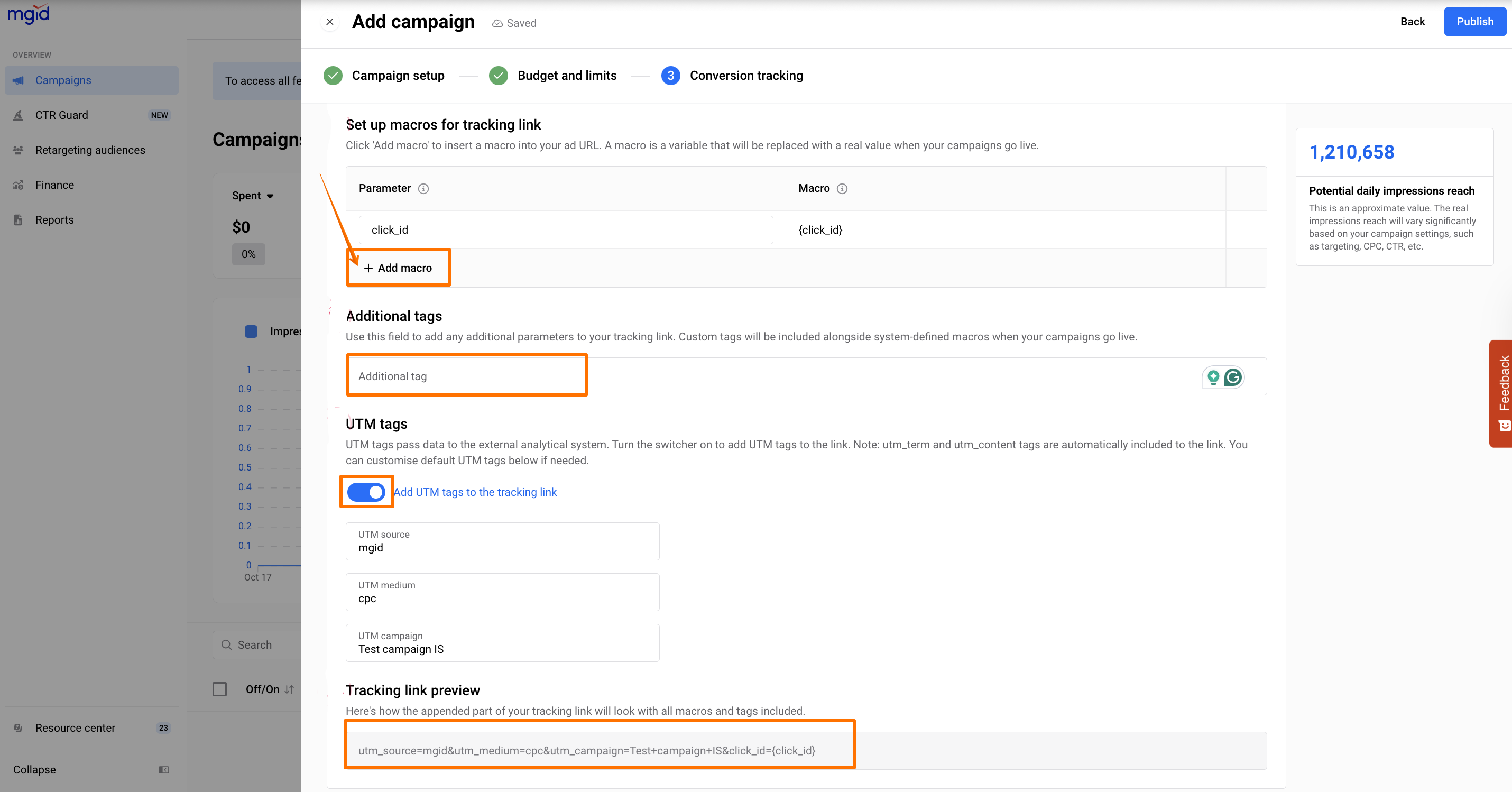Open Retargeting audiences in sidebar

coord(90,150)
